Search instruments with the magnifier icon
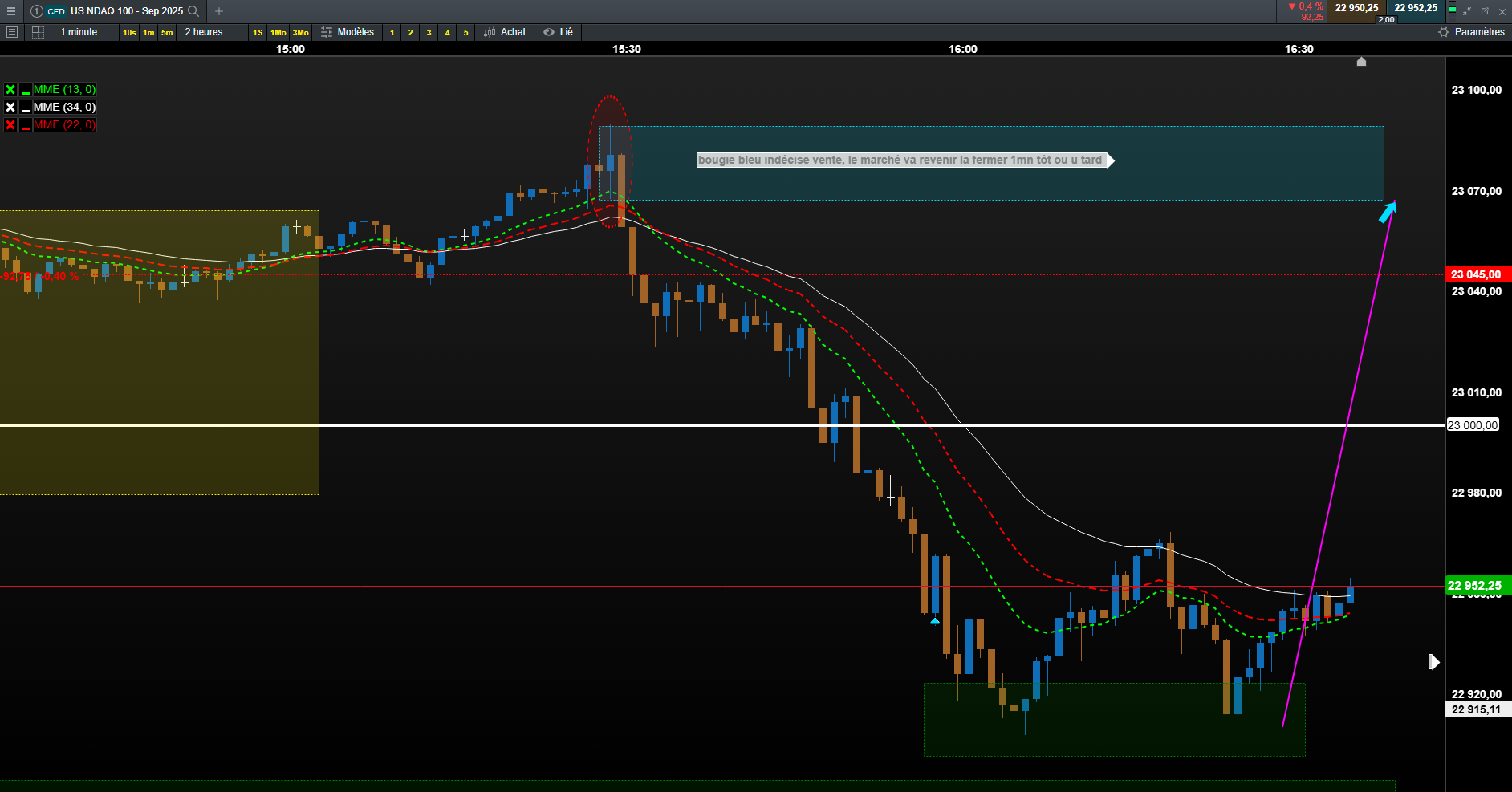The width and height of the screenshot is (1512, 792). tap(193, 11)
